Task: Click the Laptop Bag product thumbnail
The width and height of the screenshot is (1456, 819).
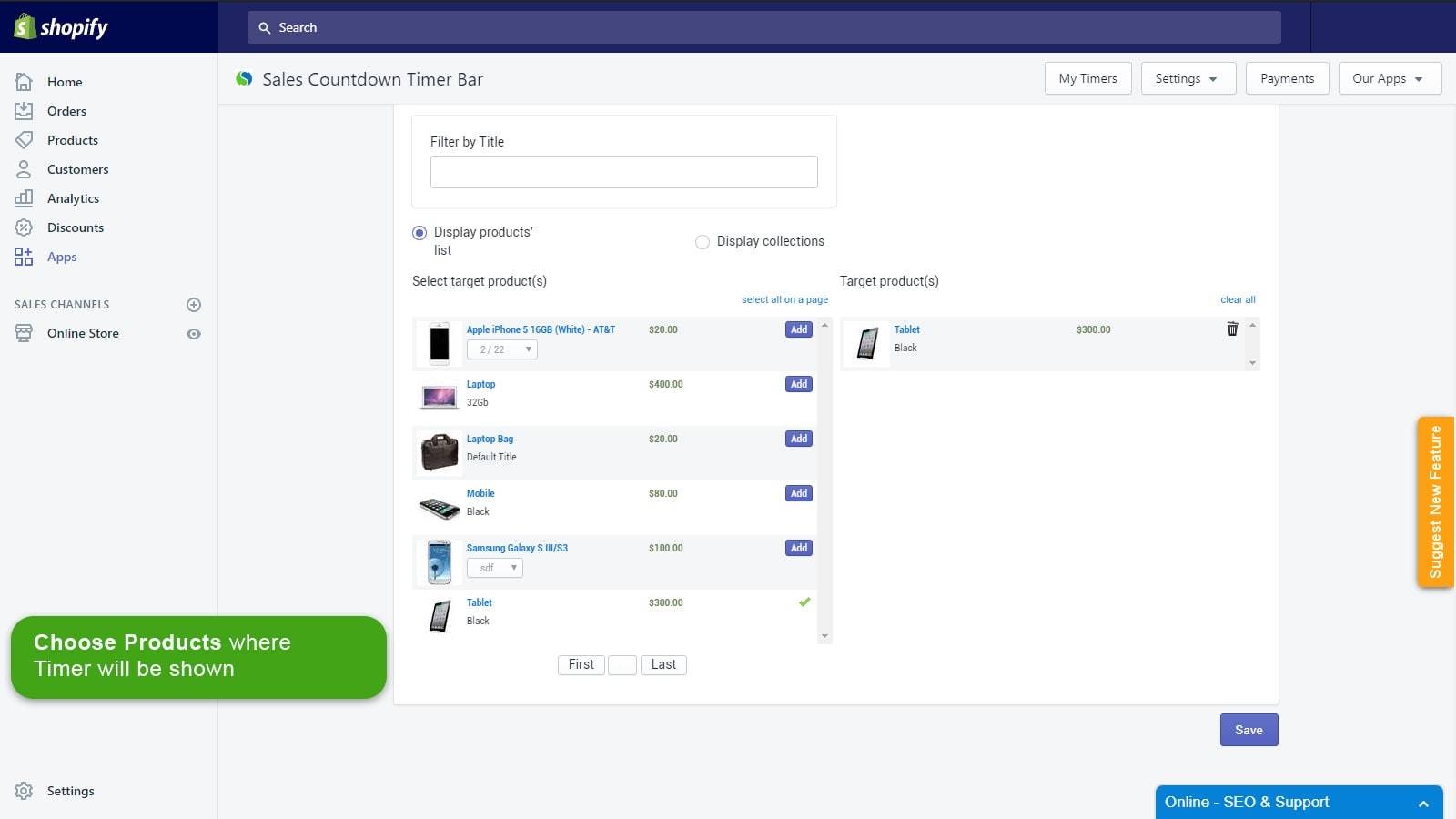Action: [440, 452]
